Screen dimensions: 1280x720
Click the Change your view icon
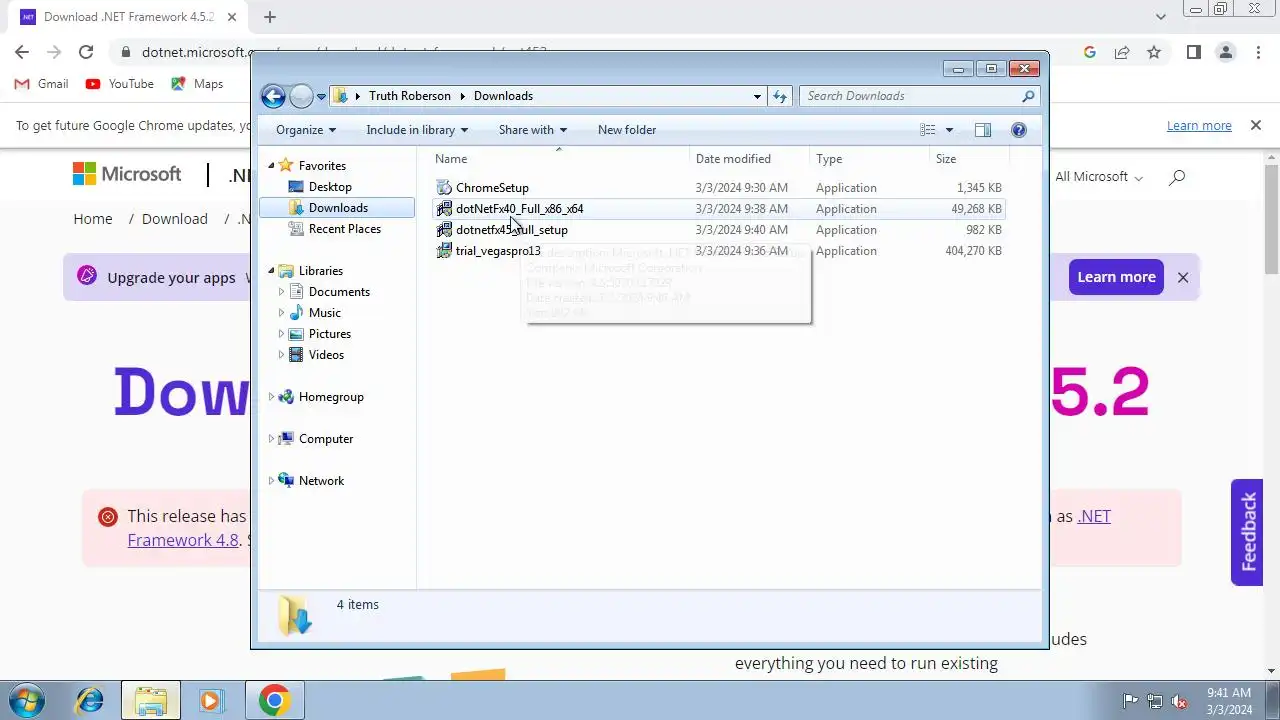tap(928, 130)
